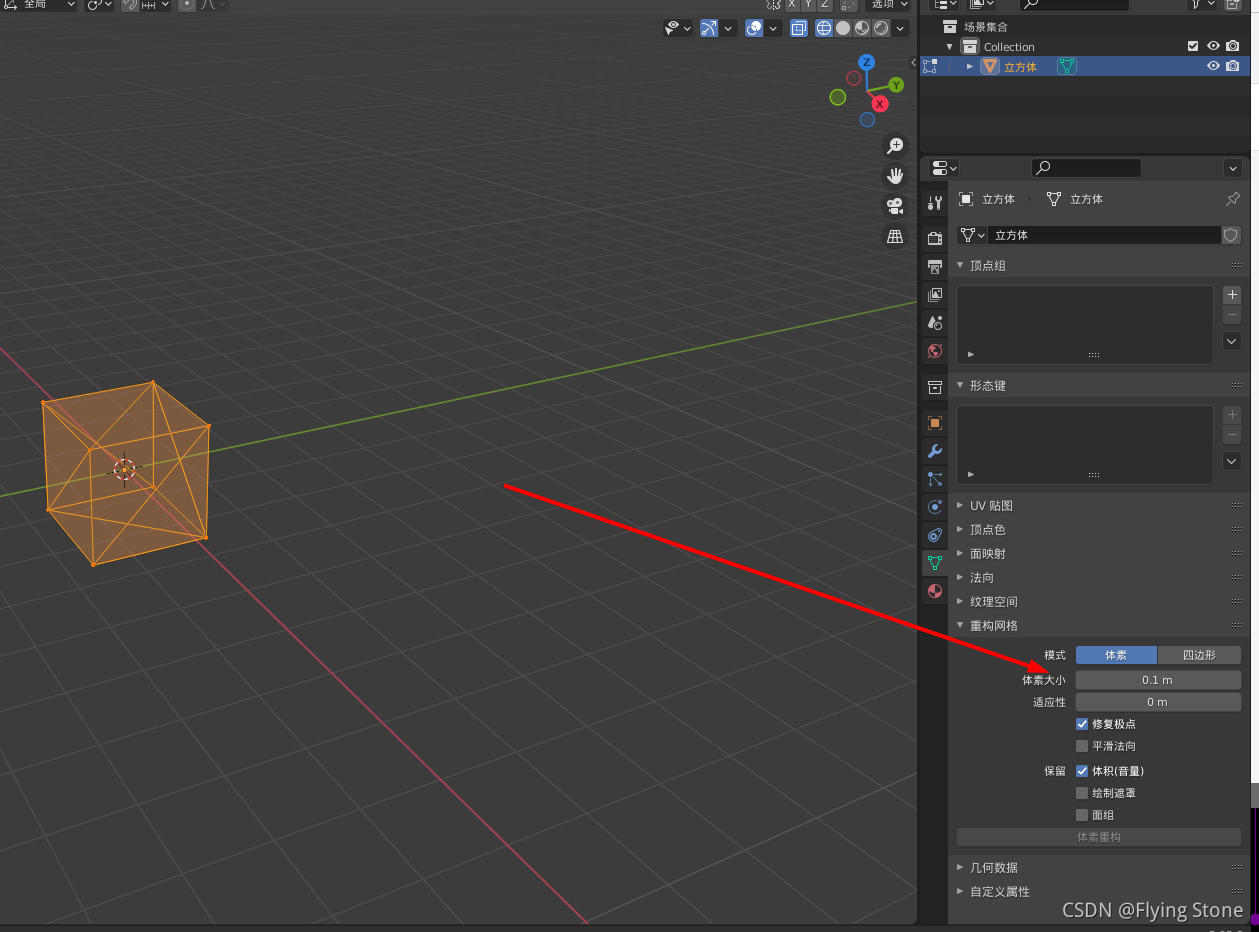The height and width of the screenshot is (932, 1259).
Task: Select 四边形 remesh mode
Action: (1199, 655)
